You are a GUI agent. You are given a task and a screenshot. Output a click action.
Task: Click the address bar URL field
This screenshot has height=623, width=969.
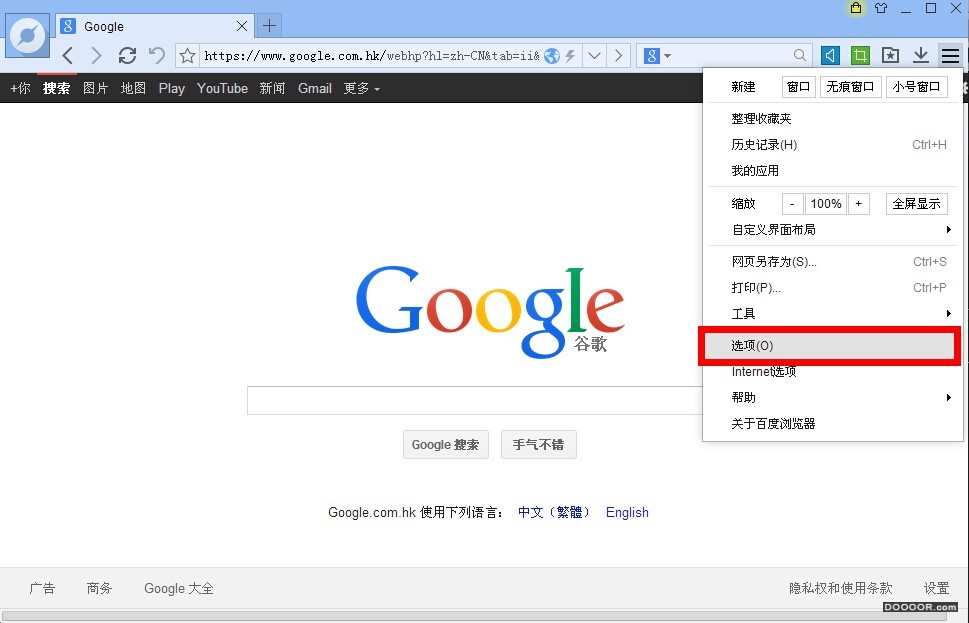tap(371, 56)
